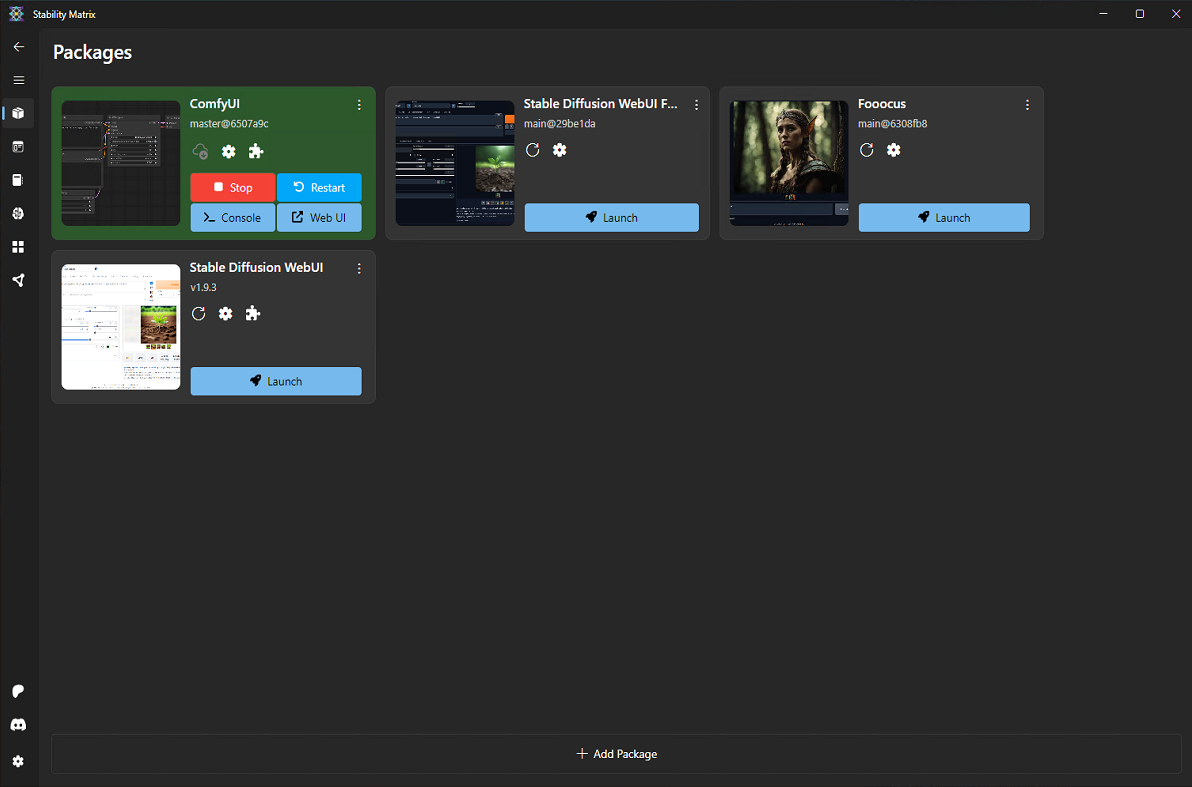Open app settings gear in the sidebar
Screen dimensions: 1192x787
(18, 761)
